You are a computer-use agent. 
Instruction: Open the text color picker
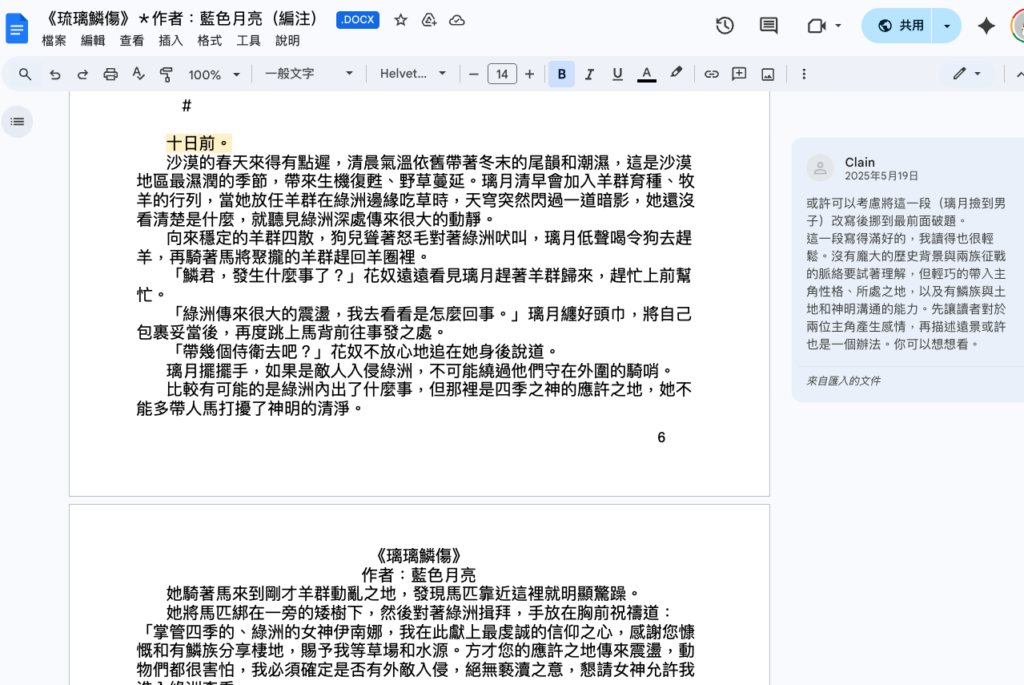pos(647,74)
